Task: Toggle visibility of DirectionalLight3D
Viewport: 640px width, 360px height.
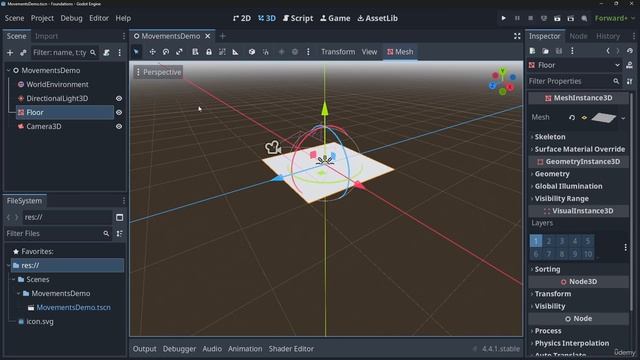Action: pyautogui.click(x=119, y=98)
